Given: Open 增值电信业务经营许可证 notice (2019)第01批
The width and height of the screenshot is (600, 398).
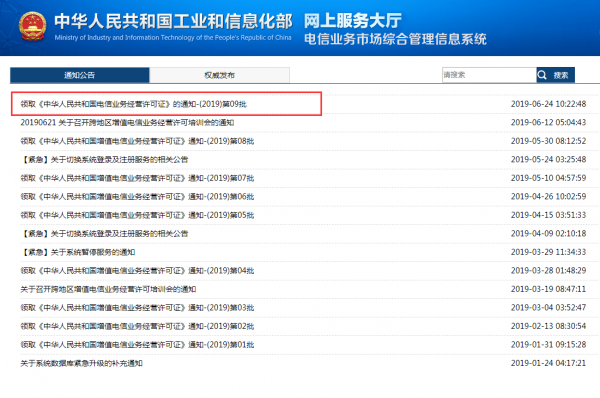Looking at the screenshot, I should coord(137,344).
